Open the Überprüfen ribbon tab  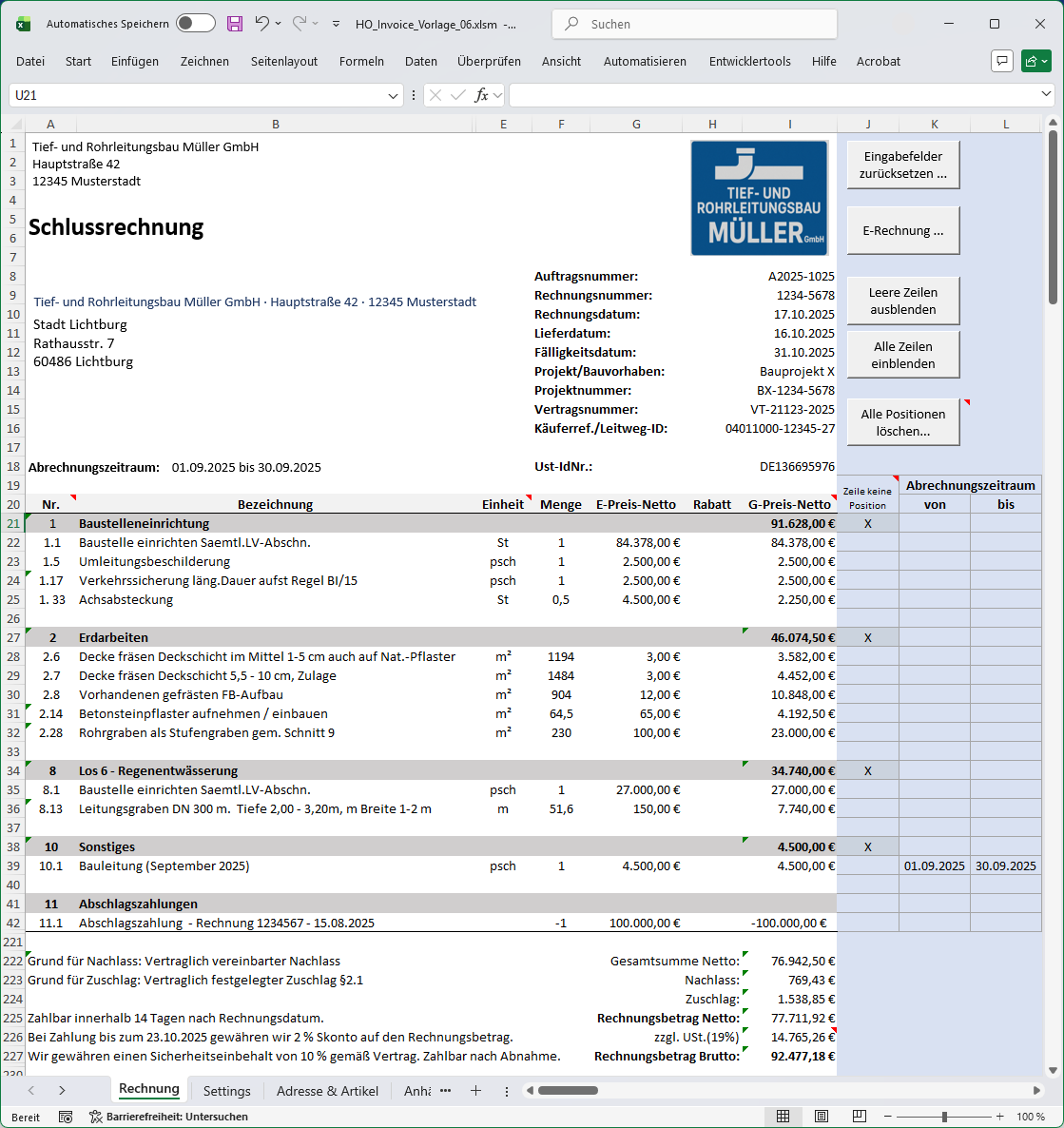click(x=489, y=61)
